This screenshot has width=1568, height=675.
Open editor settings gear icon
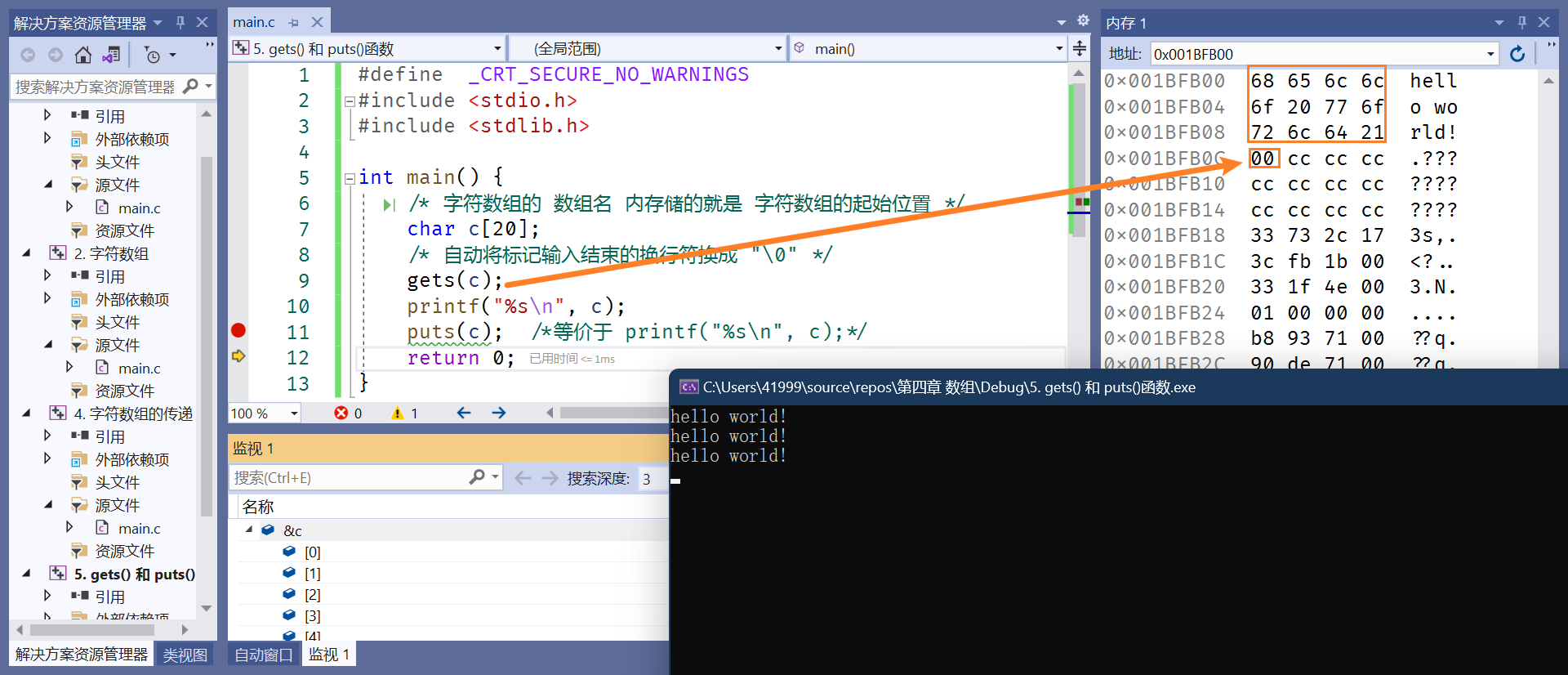[x=1083, y=20]
